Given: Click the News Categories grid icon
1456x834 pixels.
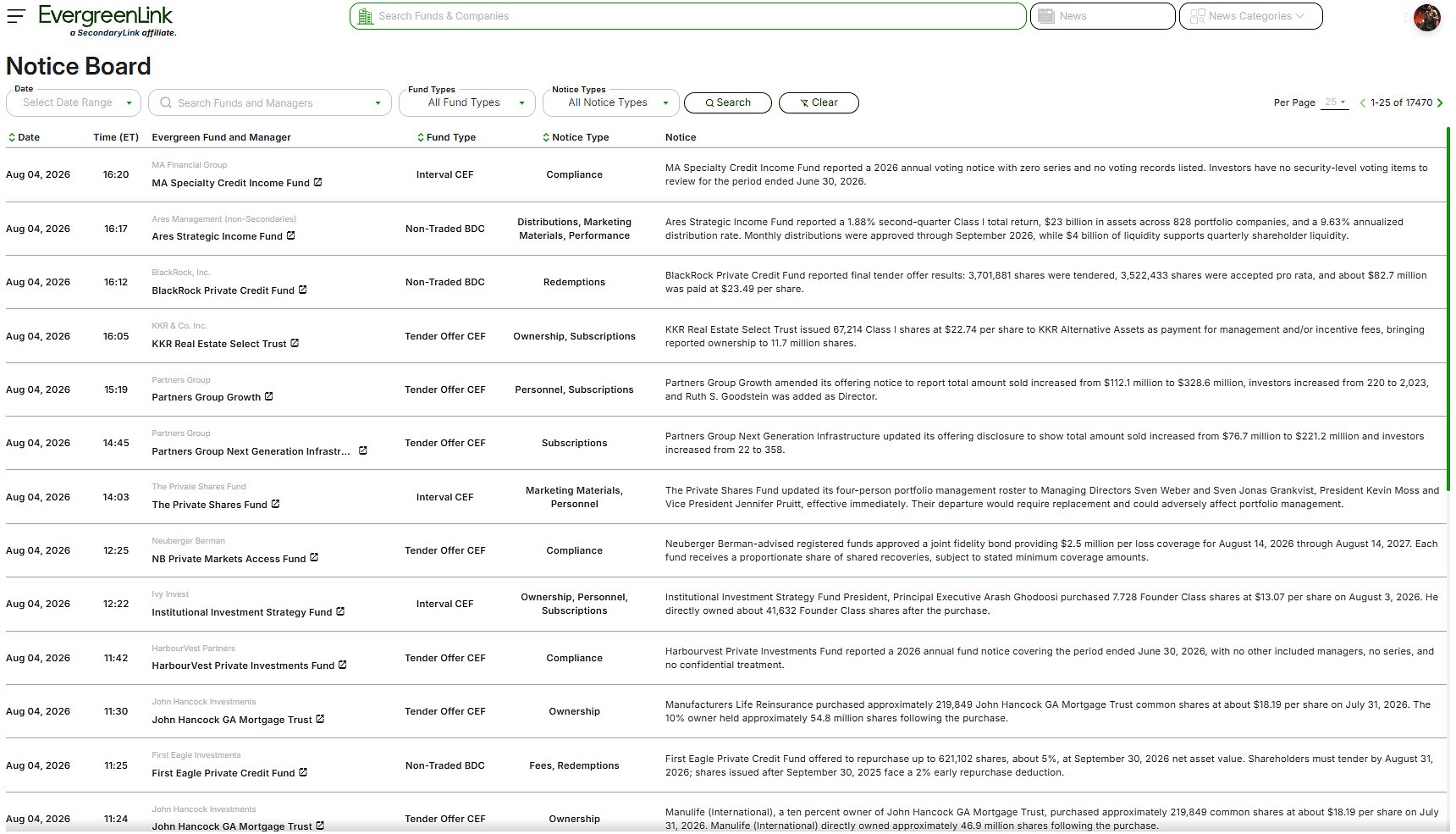Looking at the screenshot, I should click(1197, 16).
